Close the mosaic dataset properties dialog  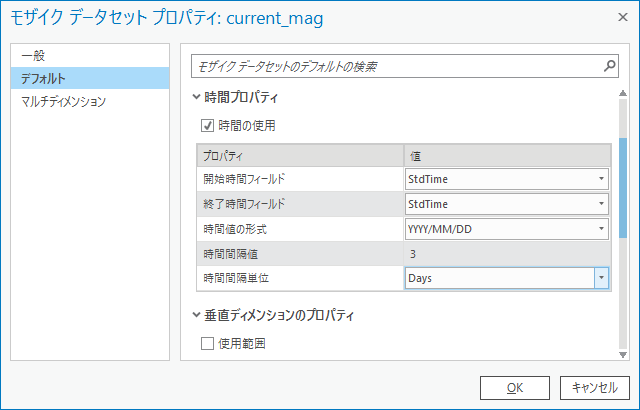pyautogui.click(x=616, y=19)
